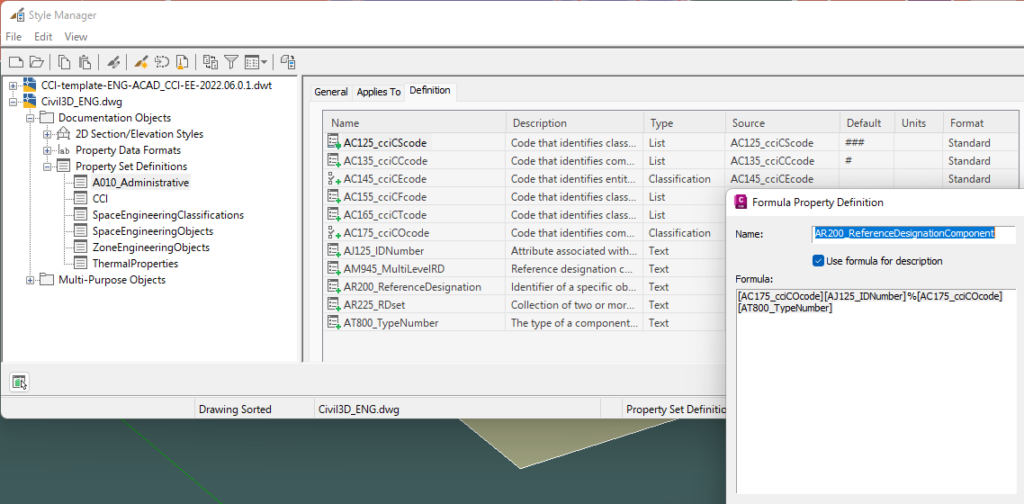Click the Style Manager title bar icon
The image size is (1024, 504).
(18, 14)
